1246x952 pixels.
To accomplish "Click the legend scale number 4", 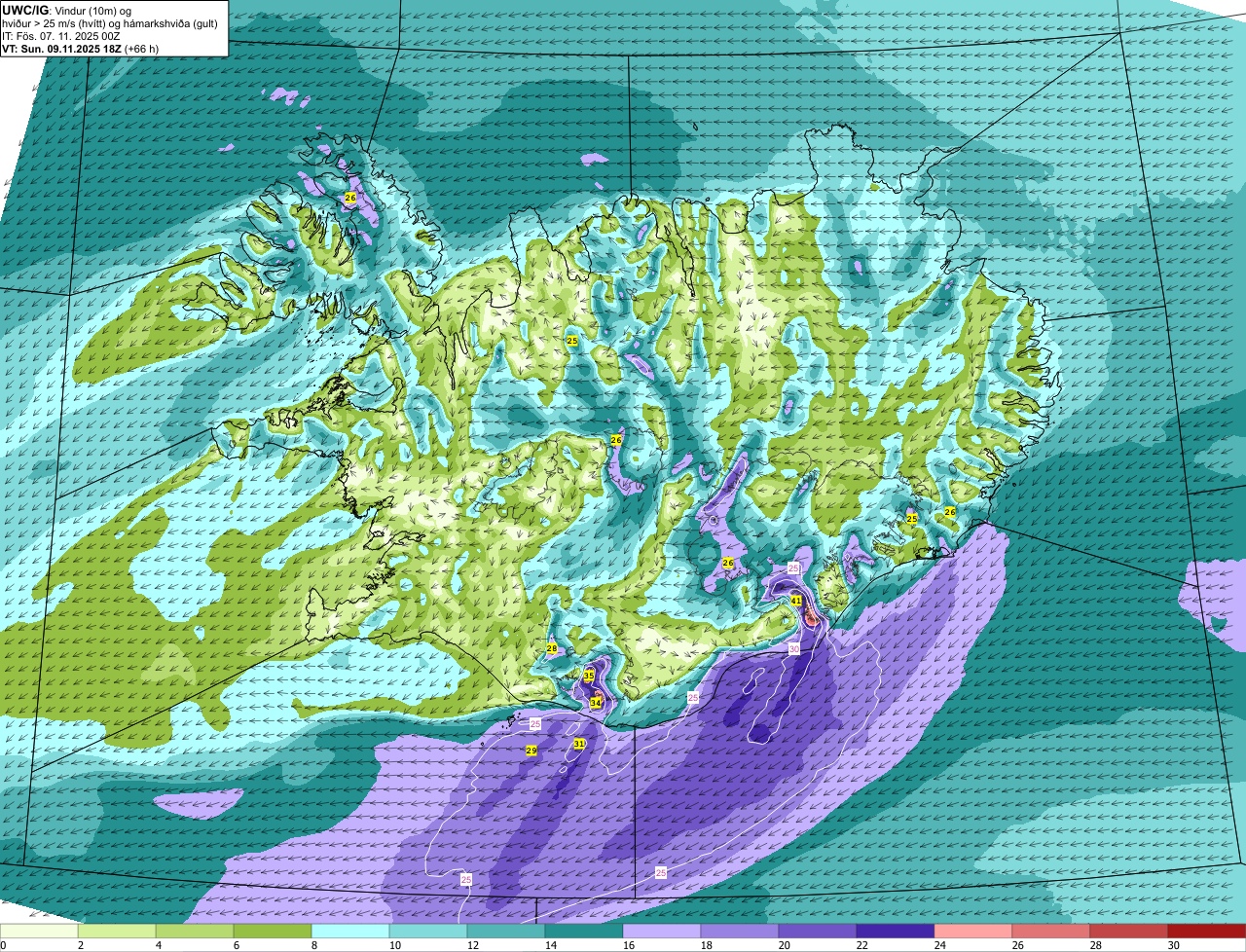I will coord(159,945).
